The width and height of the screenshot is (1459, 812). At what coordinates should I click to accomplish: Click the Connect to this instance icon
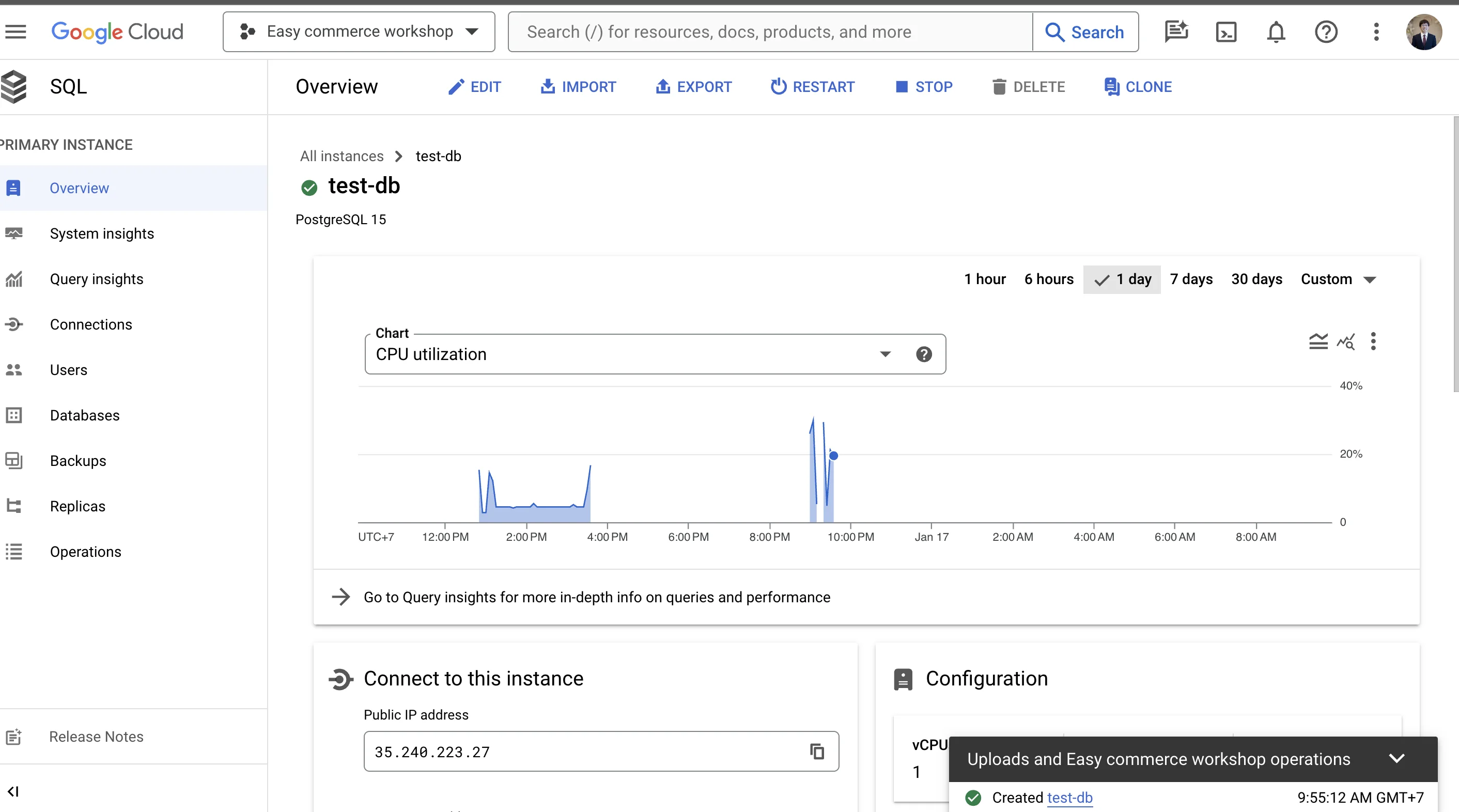point(341,679)
